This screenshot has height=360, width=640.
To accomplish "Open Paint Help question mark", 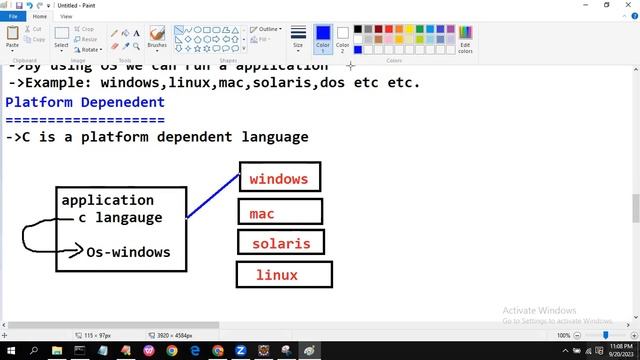I will 635,16.
